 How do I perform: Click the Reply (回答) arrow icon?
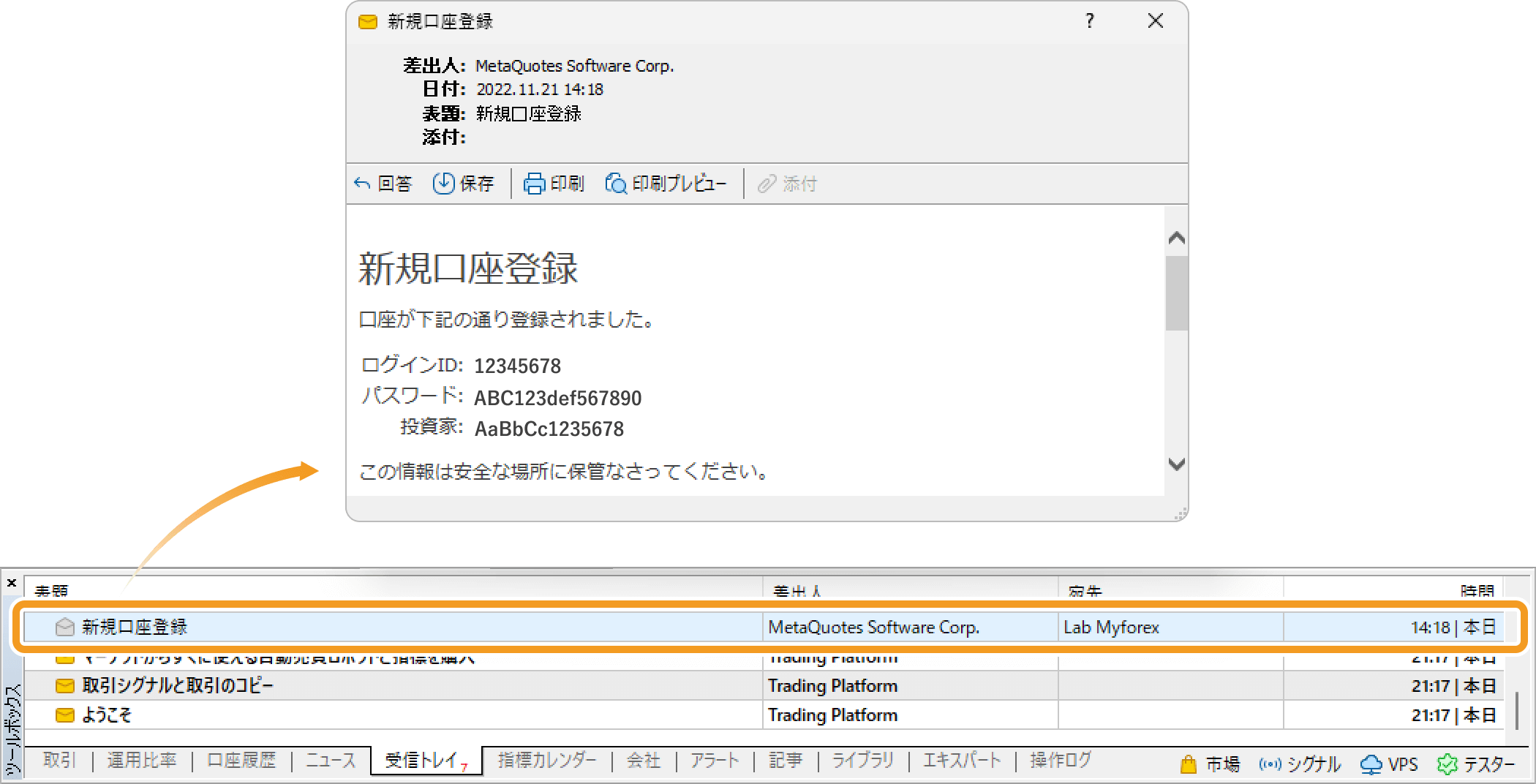[x=362, y=183]
